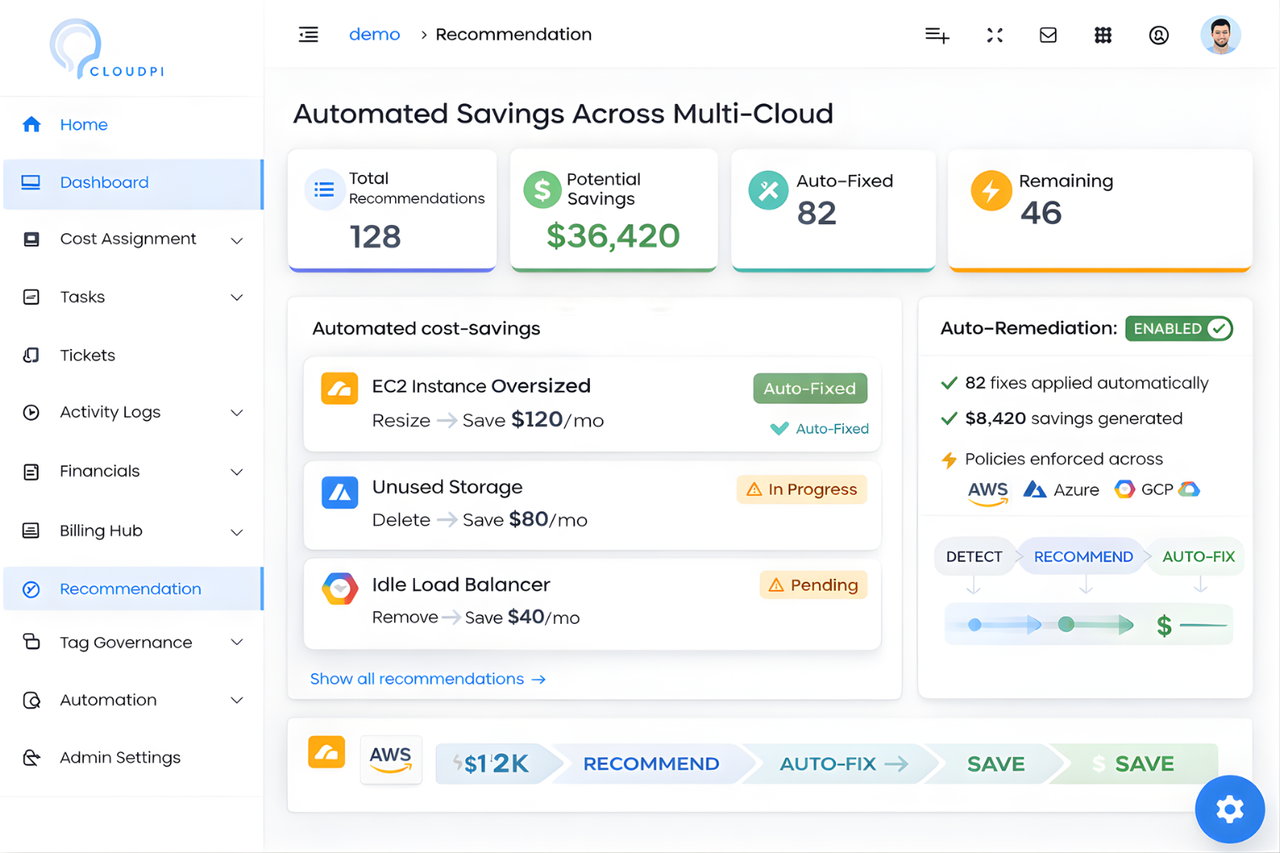Click the DETECT pipeline progress slider
1280x853 pixels.
[975, 624]
